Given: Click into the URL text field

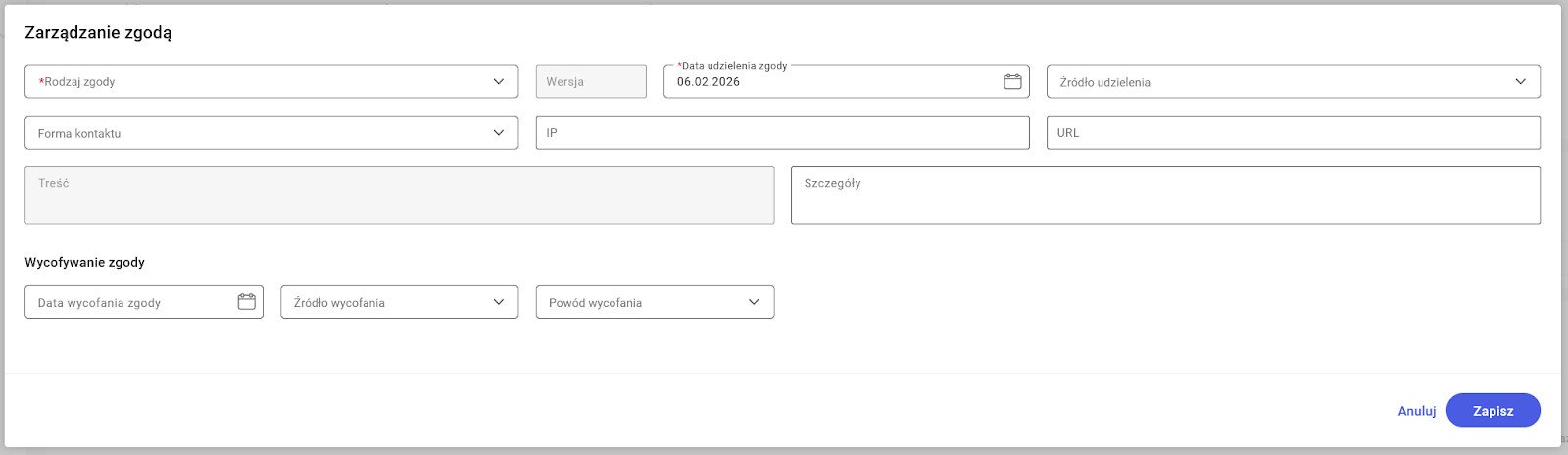Looking at the screenshot, I should [1293, 133].
